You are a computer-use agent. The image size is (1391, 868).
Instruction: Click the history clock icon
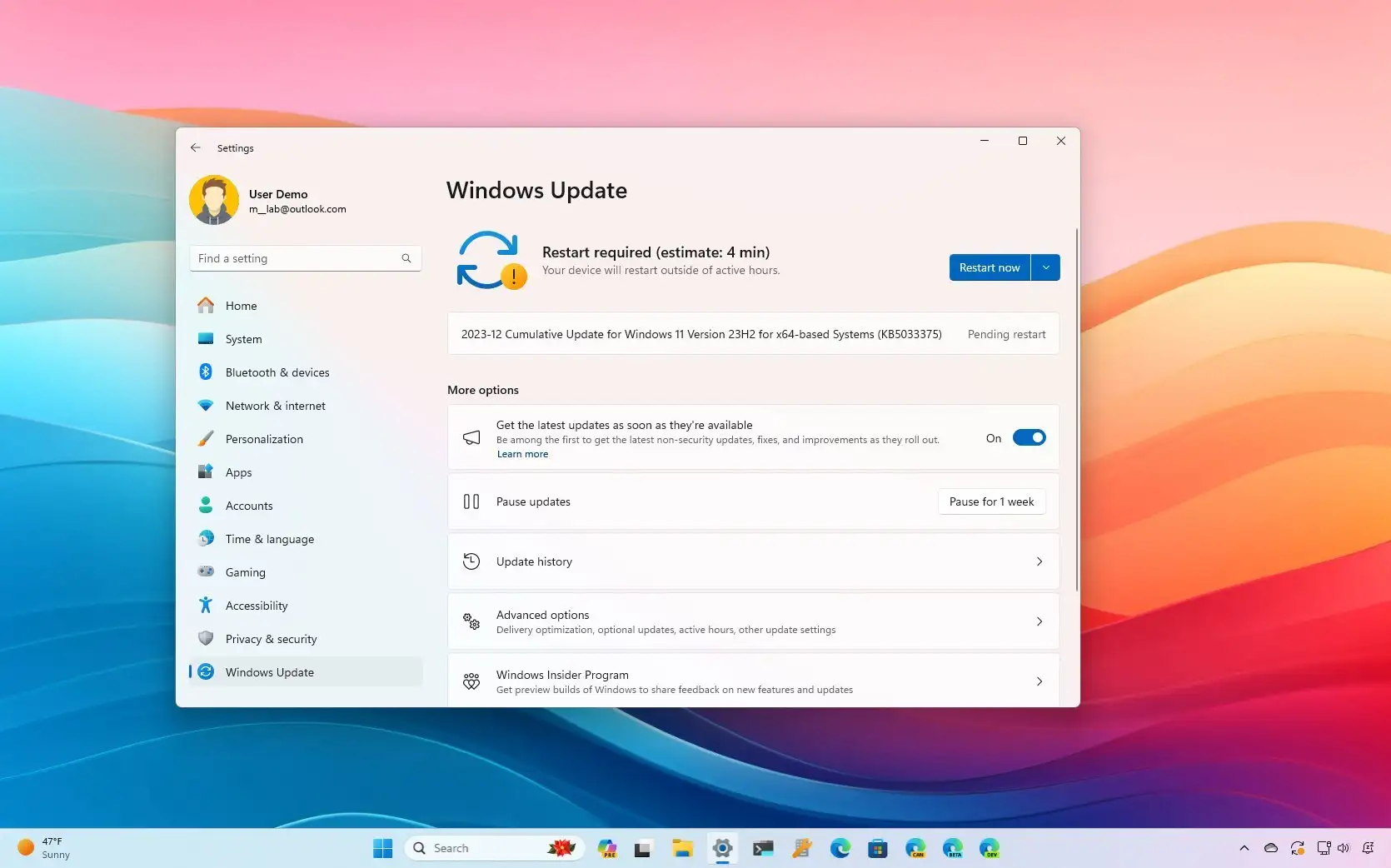[471, 561]
